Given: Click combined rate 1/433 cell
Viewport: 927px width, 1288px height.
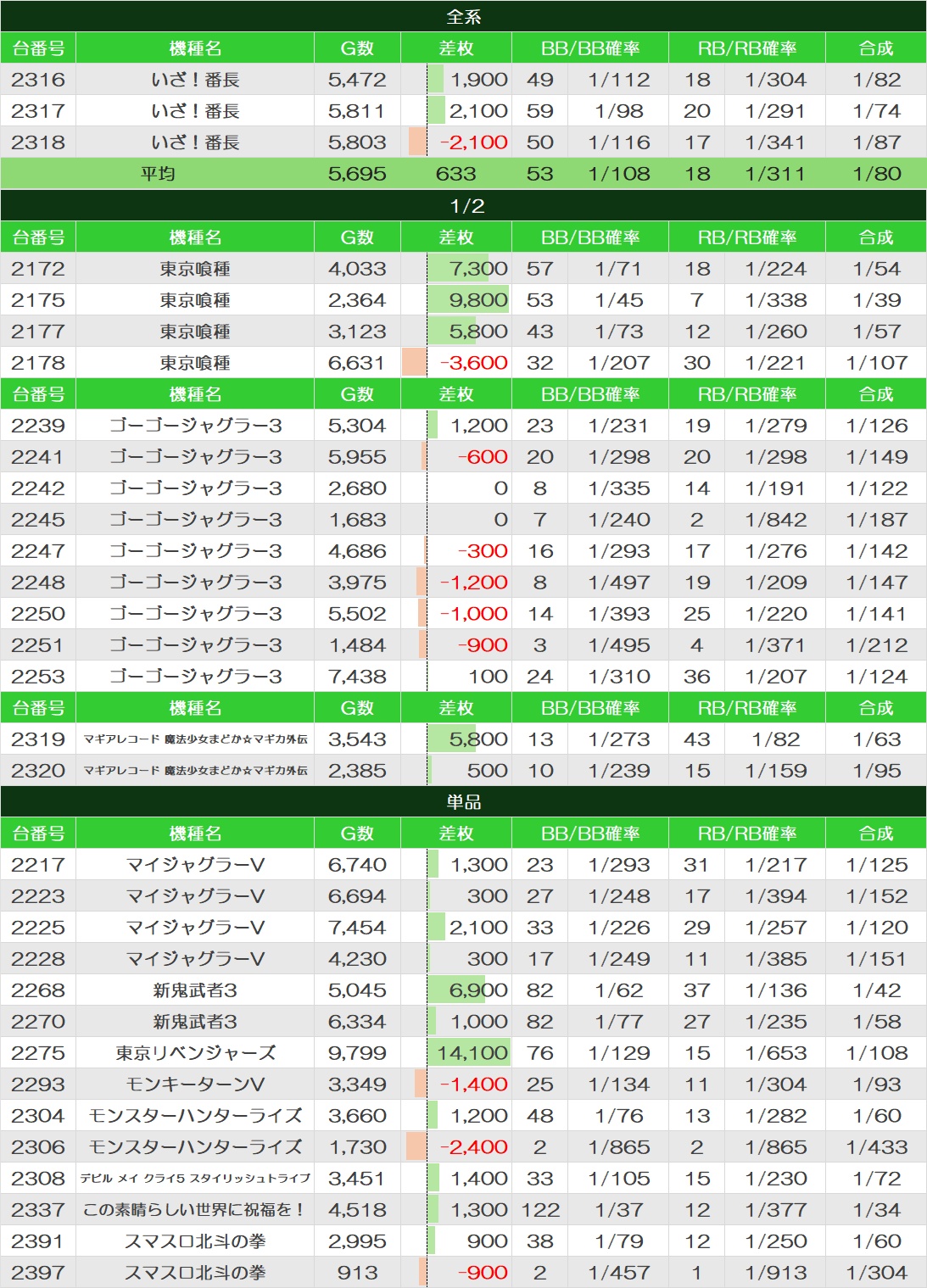Looking at the screenshot, I should coord(877,1147).
